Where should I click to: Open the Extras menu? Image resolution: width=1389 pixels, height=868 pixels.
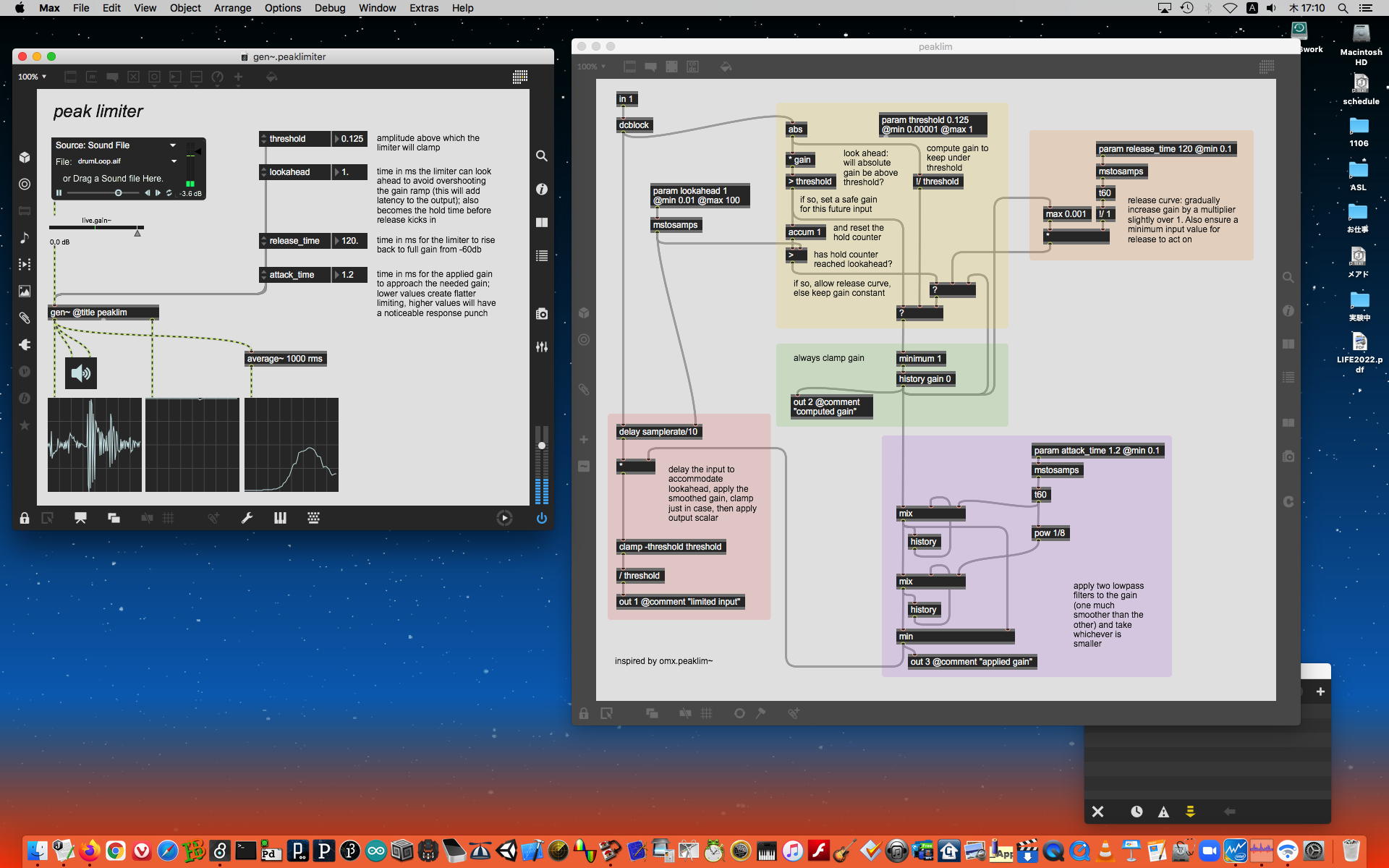pyautogui.click(x=423, y=8)
